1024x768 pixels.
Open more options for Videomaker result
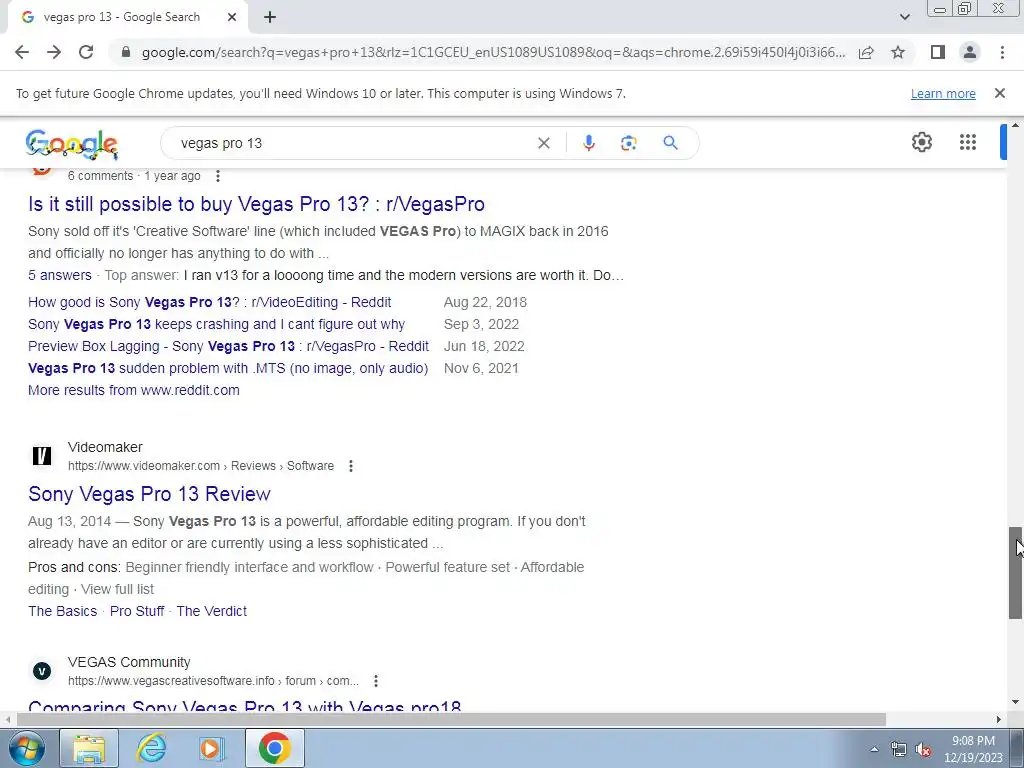[x=351, y=466]
